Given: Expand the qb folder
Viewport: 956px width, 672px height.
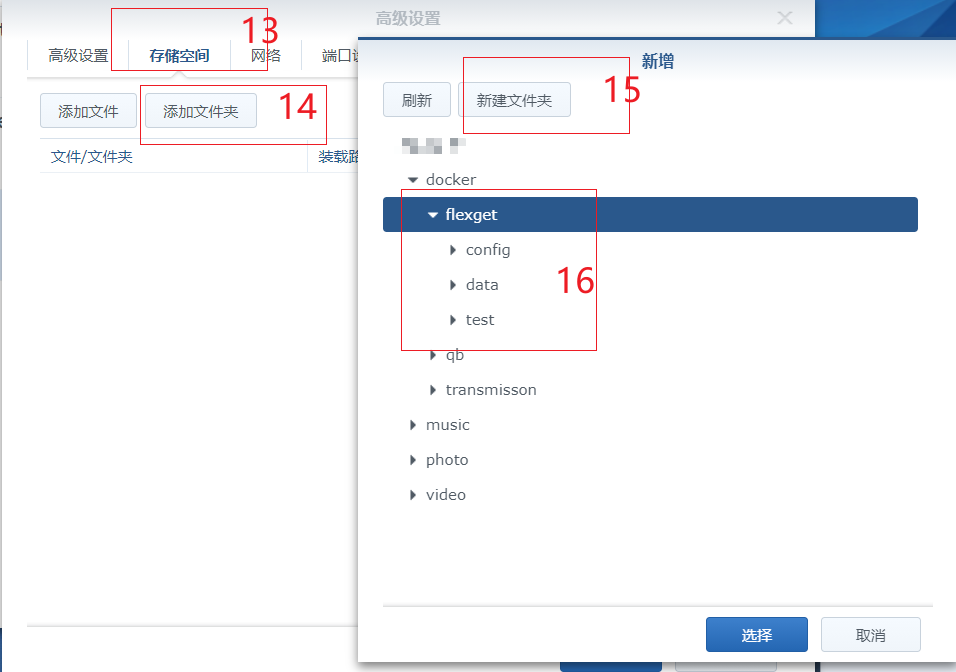Looking at the screenshot, I should point(433,354).
